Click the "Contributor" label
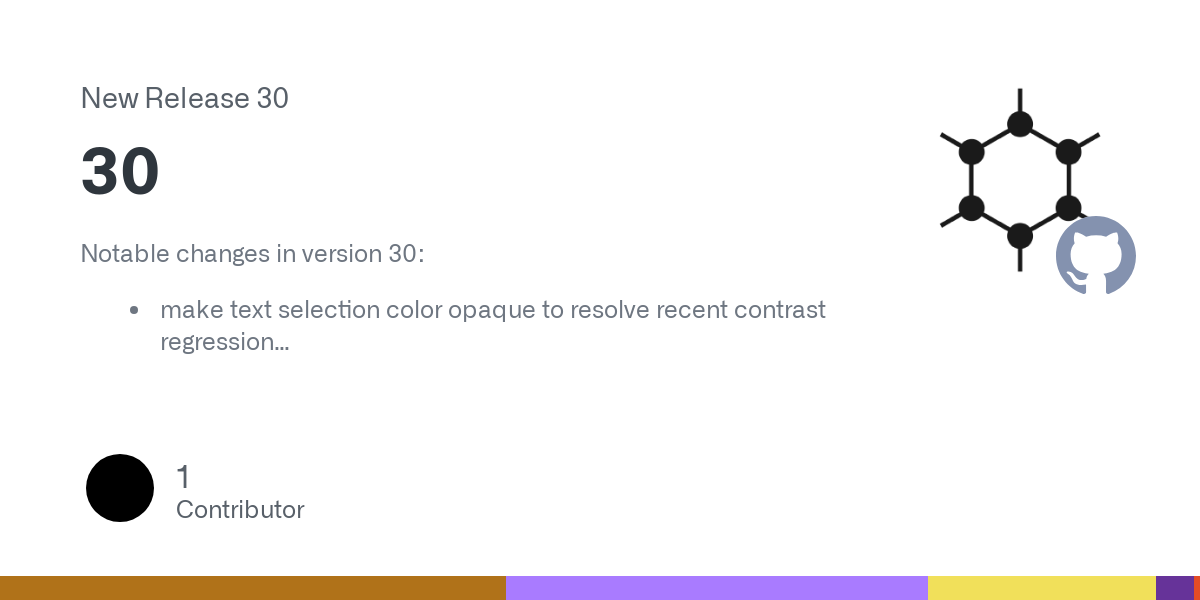 click(x=240, y=510)
